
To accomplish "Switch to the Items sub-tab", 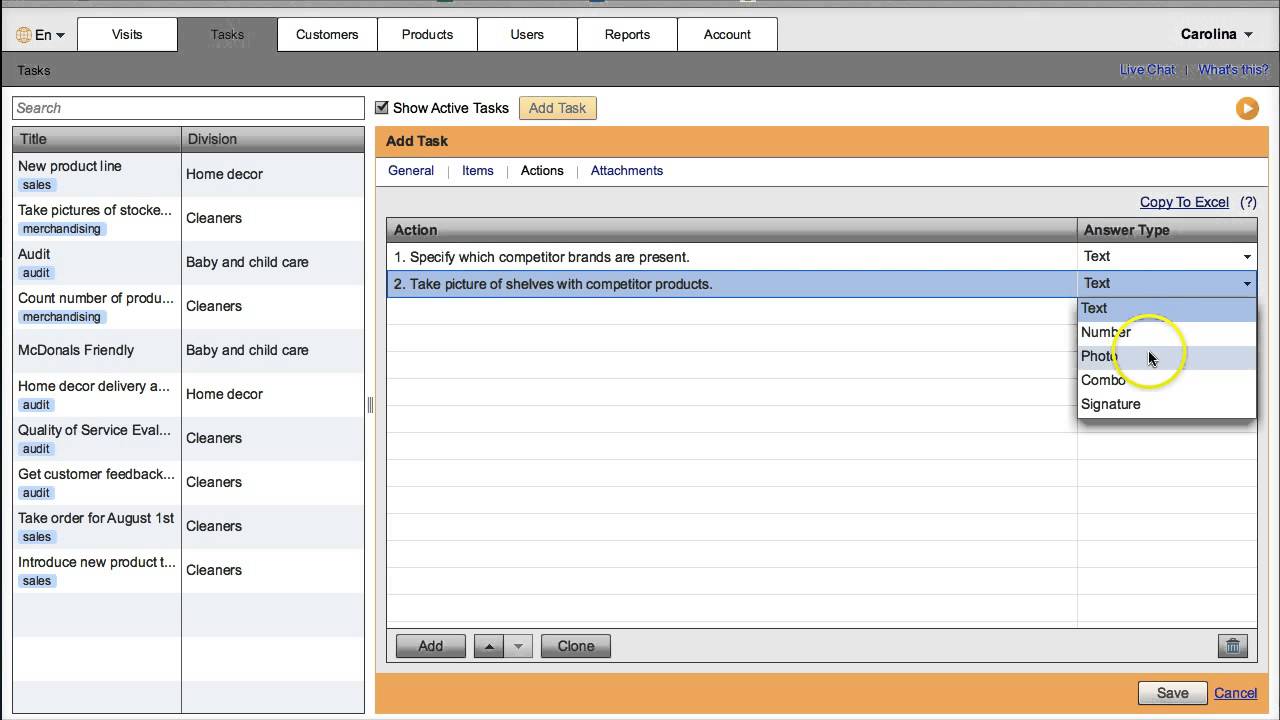I will pos(478,171).
